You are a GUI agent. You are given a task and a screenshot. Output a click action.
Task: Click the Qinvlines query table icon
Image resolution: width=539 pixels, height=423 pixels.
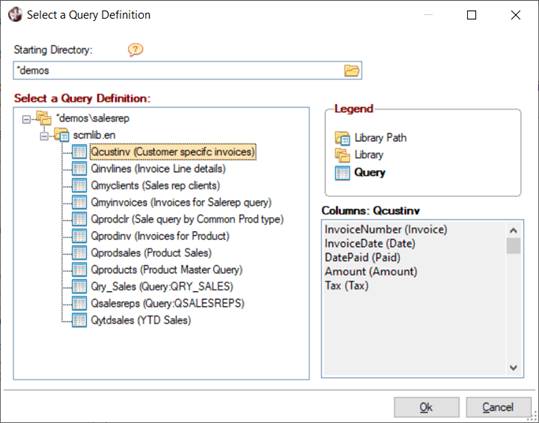pyautogui.click(x=79, y=169)
